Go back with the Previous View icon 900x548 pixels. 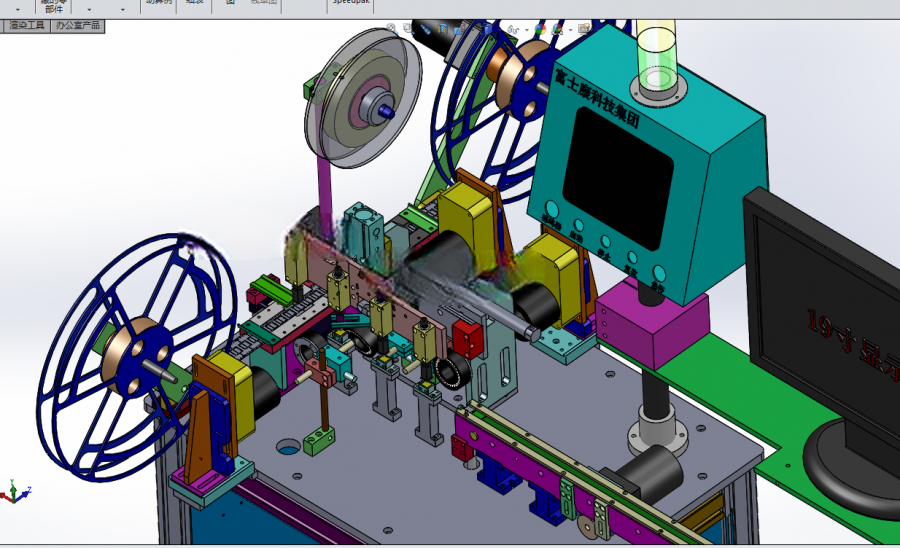(426, 29)
